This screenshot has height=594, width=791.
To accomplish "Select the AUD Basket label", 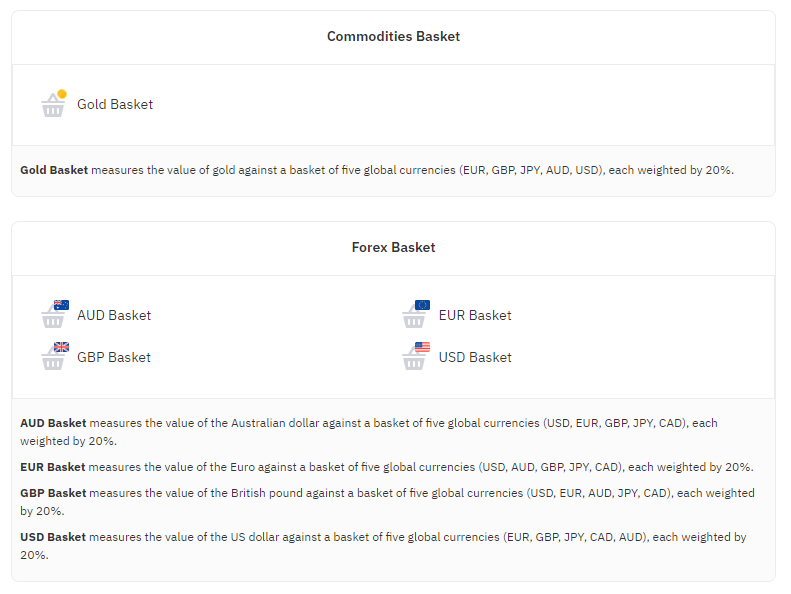I will coord(114,315).
